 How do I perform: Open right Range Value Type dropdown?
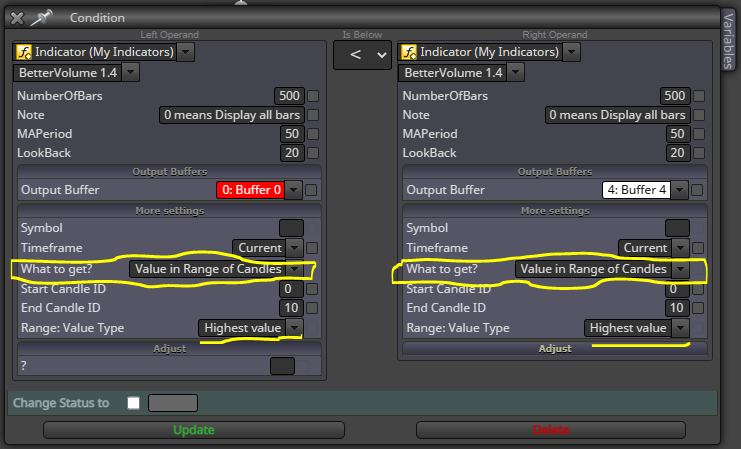[680, 328]
